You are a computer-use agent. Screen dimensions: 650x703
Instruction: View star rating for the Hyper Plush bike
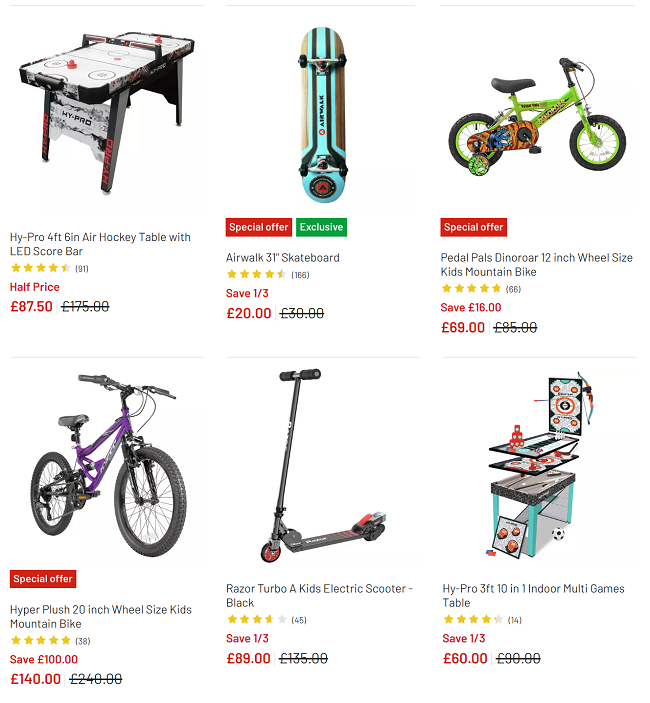pos(50,641)
